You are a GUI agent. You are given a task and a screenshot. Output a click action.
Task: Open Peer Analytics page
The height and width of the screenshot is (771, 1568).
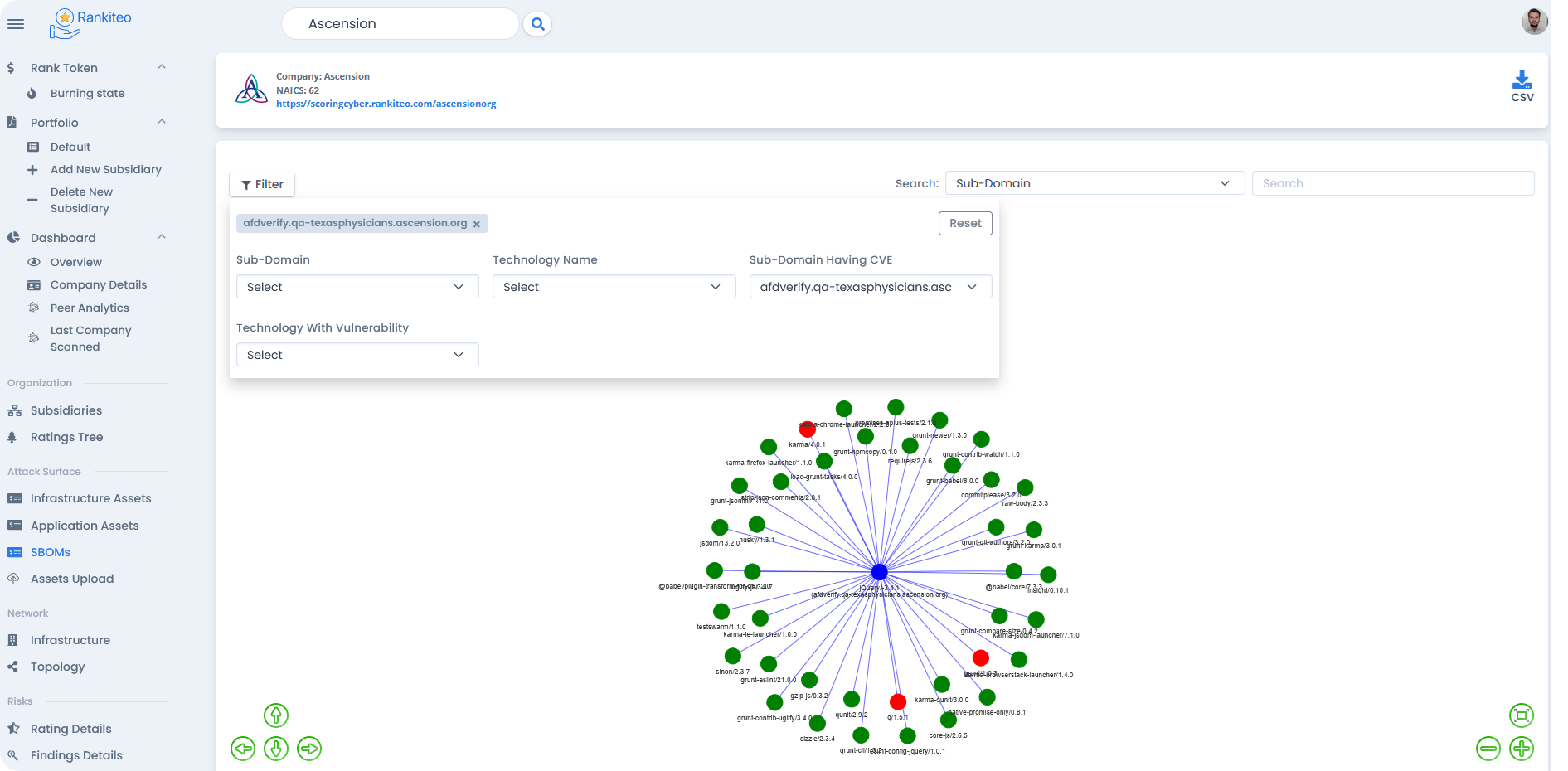pos(90,308)
